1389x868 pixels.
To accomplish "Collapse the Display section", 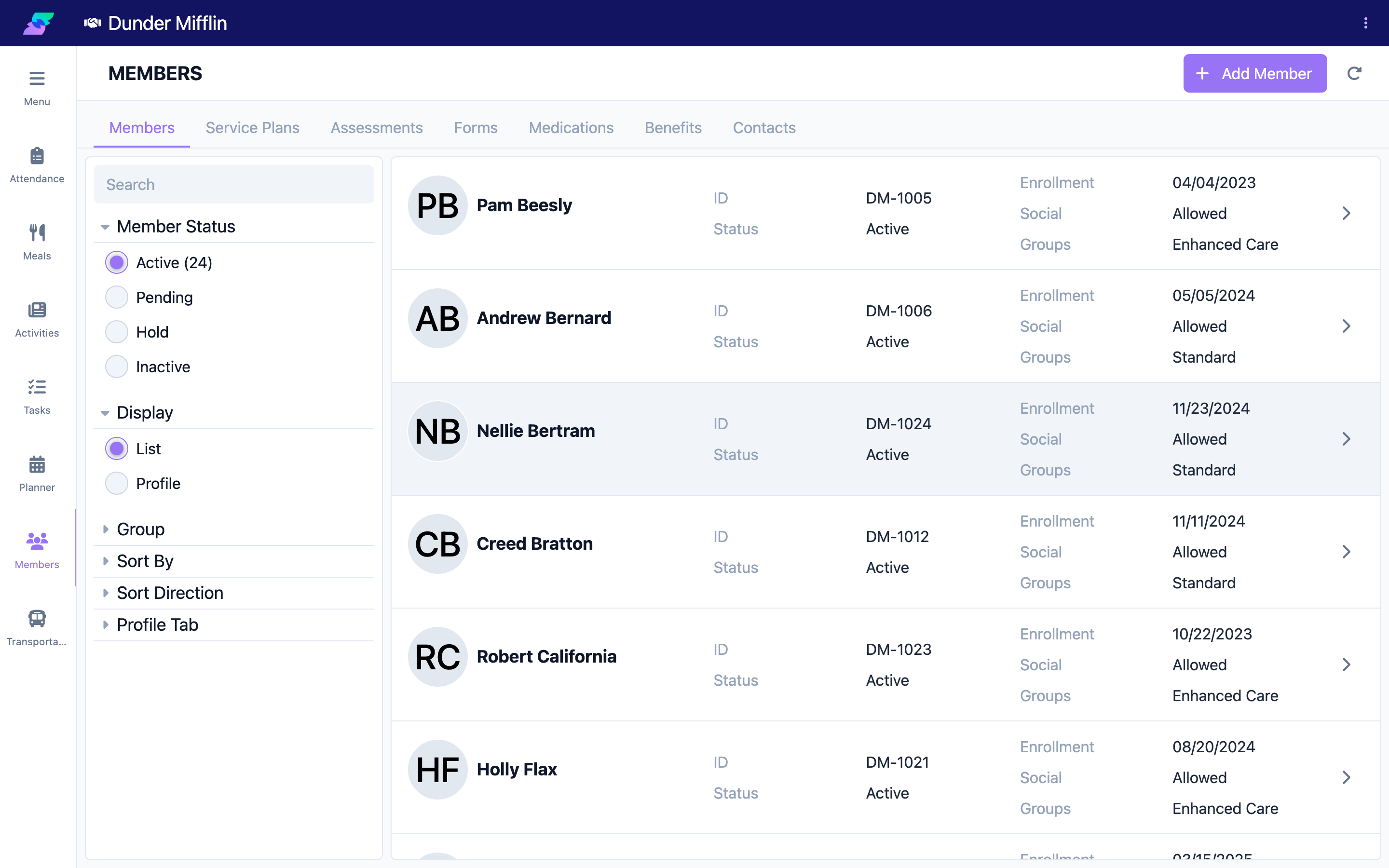I will coord(233,412).
